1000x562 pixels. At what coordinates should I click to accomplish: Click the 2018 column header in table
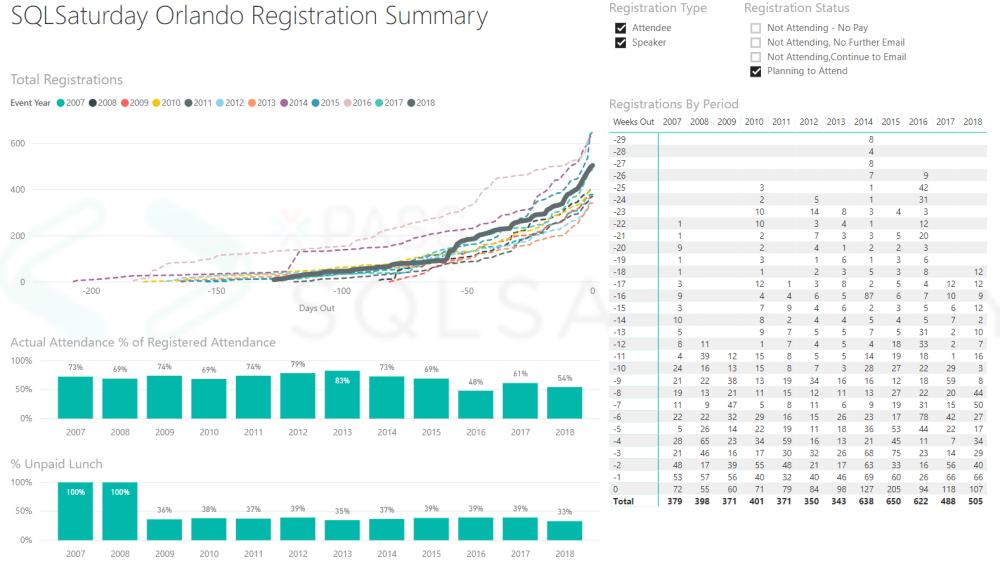tap(972, 122)
